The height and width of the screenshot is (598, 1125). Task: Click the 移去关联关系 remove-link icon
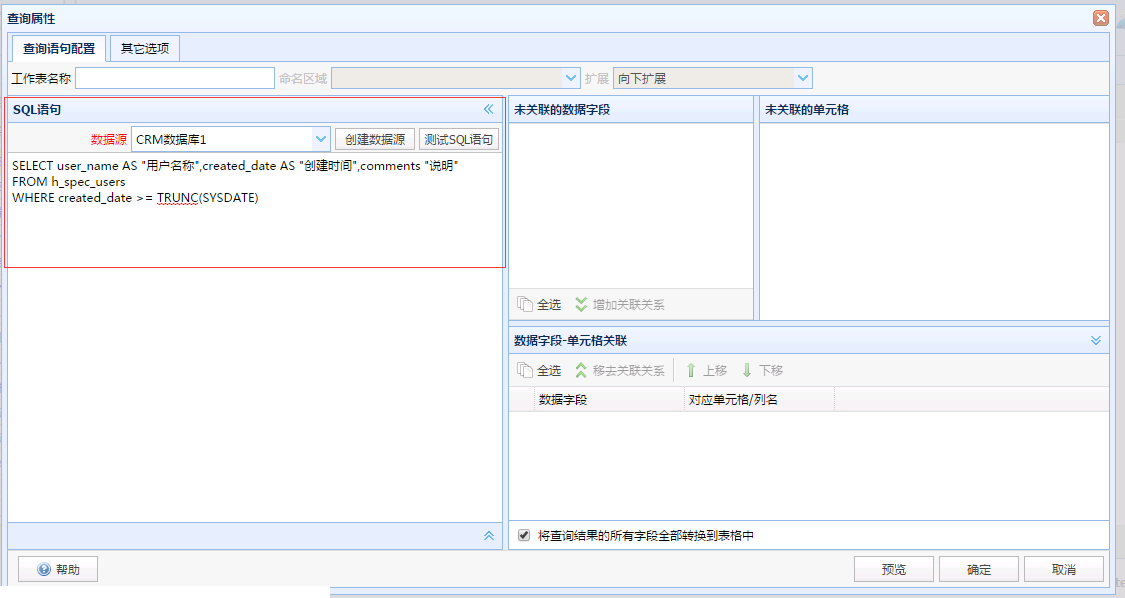pyautogui.click(x=581, y=370)
